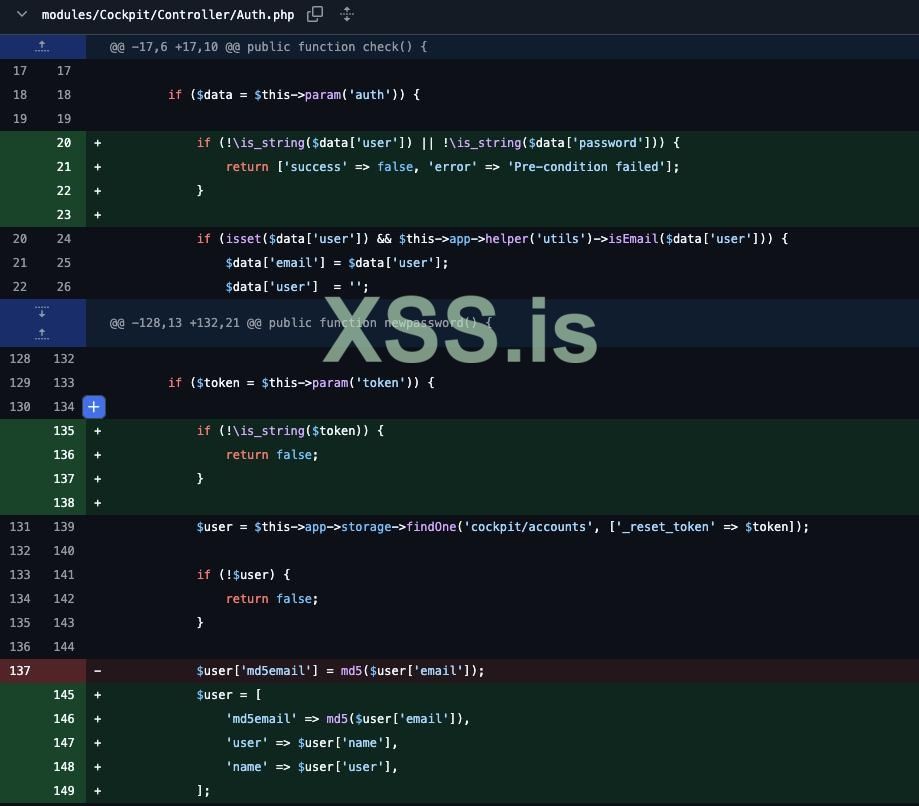
Task: Select new line number 20
Action: [x=64, y=142]
